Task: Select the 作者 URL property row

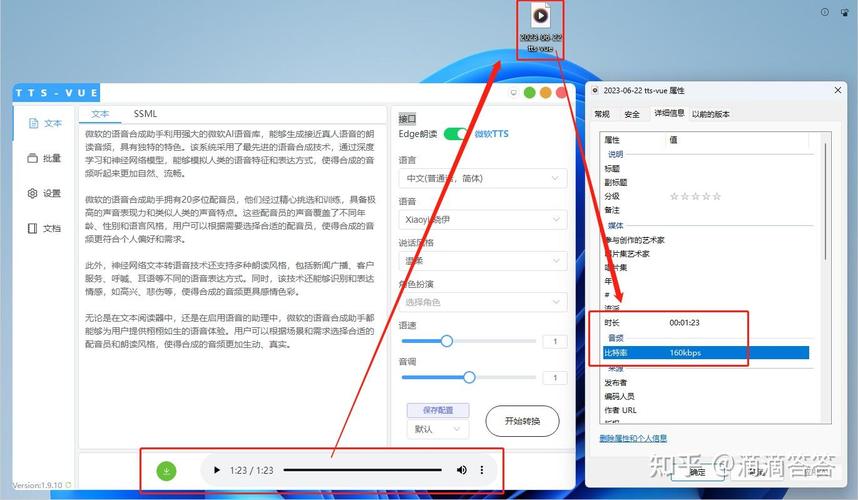Action: coord(705,410)
